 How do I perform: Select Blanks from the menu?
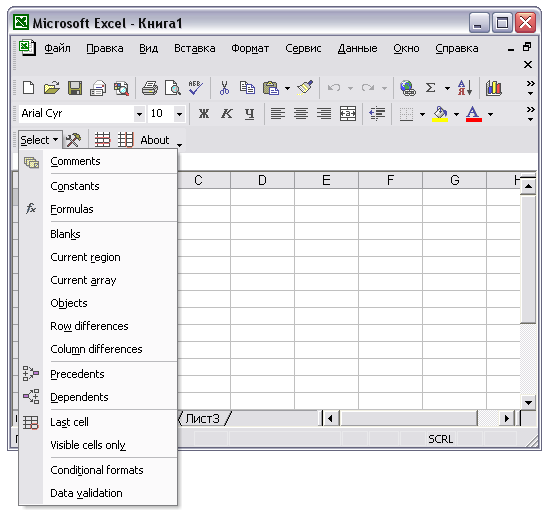click(99, 234)
